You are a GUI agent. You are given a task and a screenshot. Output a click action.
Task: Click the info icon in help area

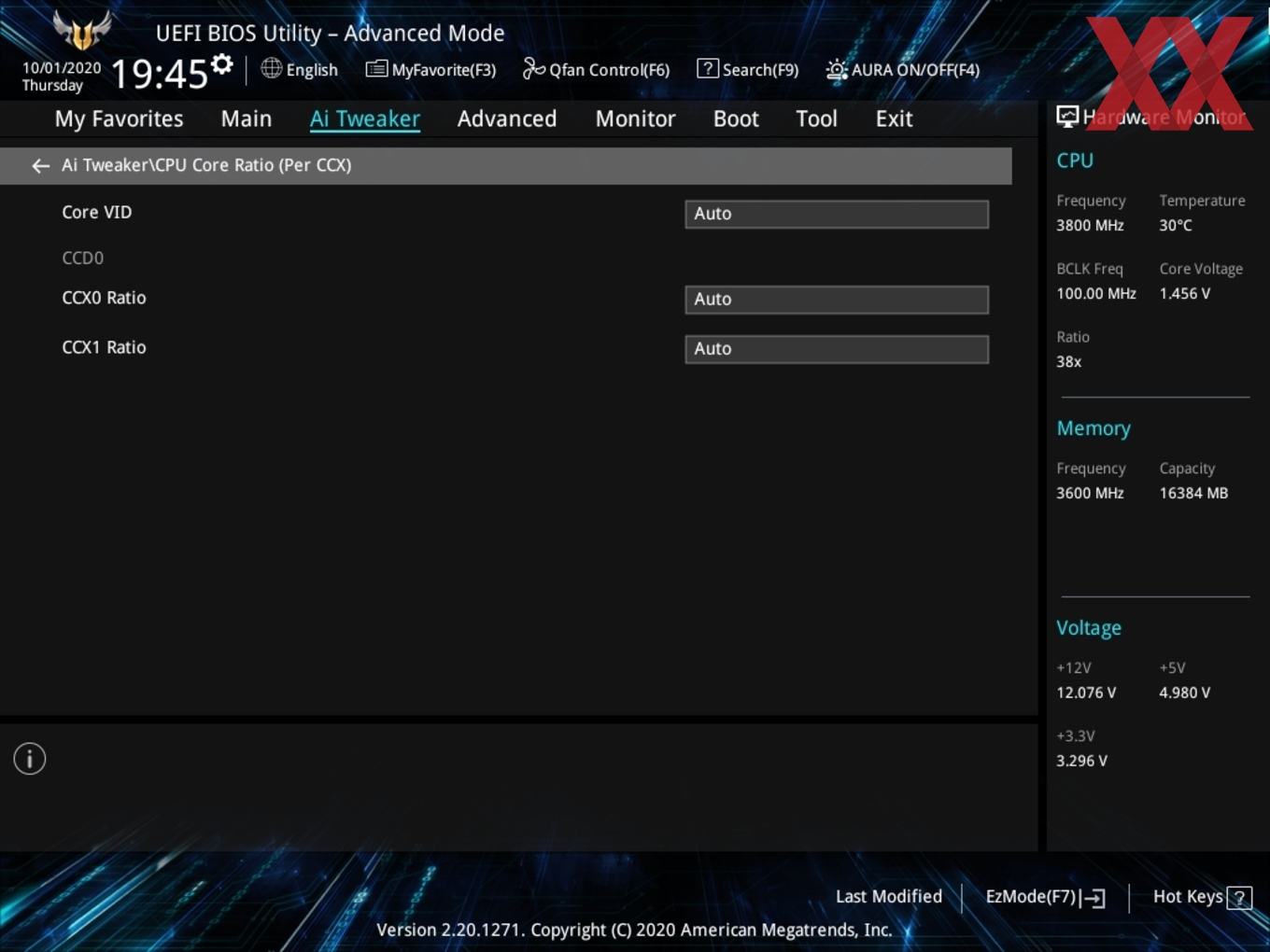(30, 759)
